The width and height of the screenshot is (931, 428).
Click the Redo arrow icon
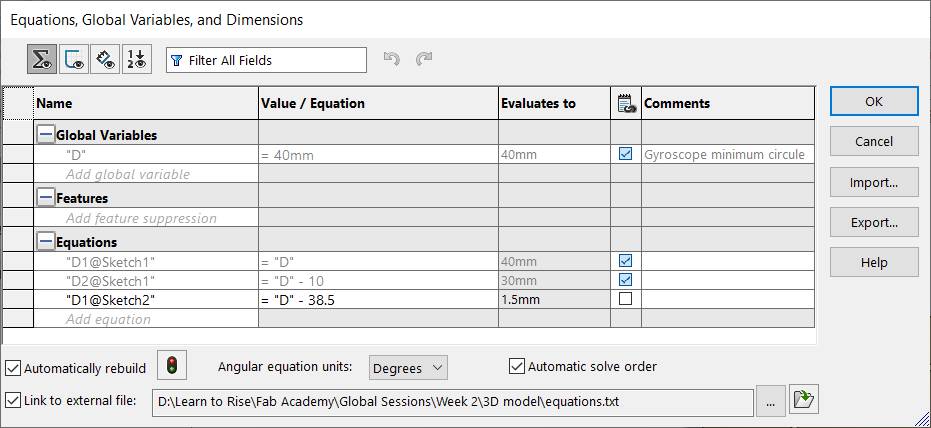pyautogui.click(x=424, y=60)
